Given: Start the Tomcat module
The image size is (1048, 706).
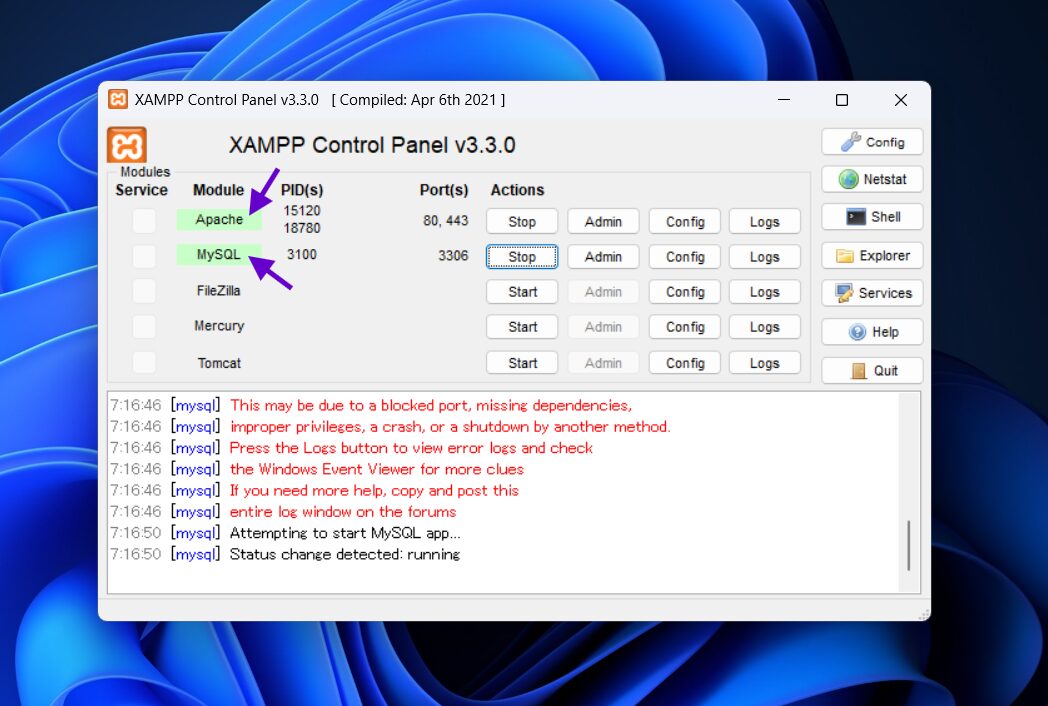Looking at the screenshot, I should (522, 363).
